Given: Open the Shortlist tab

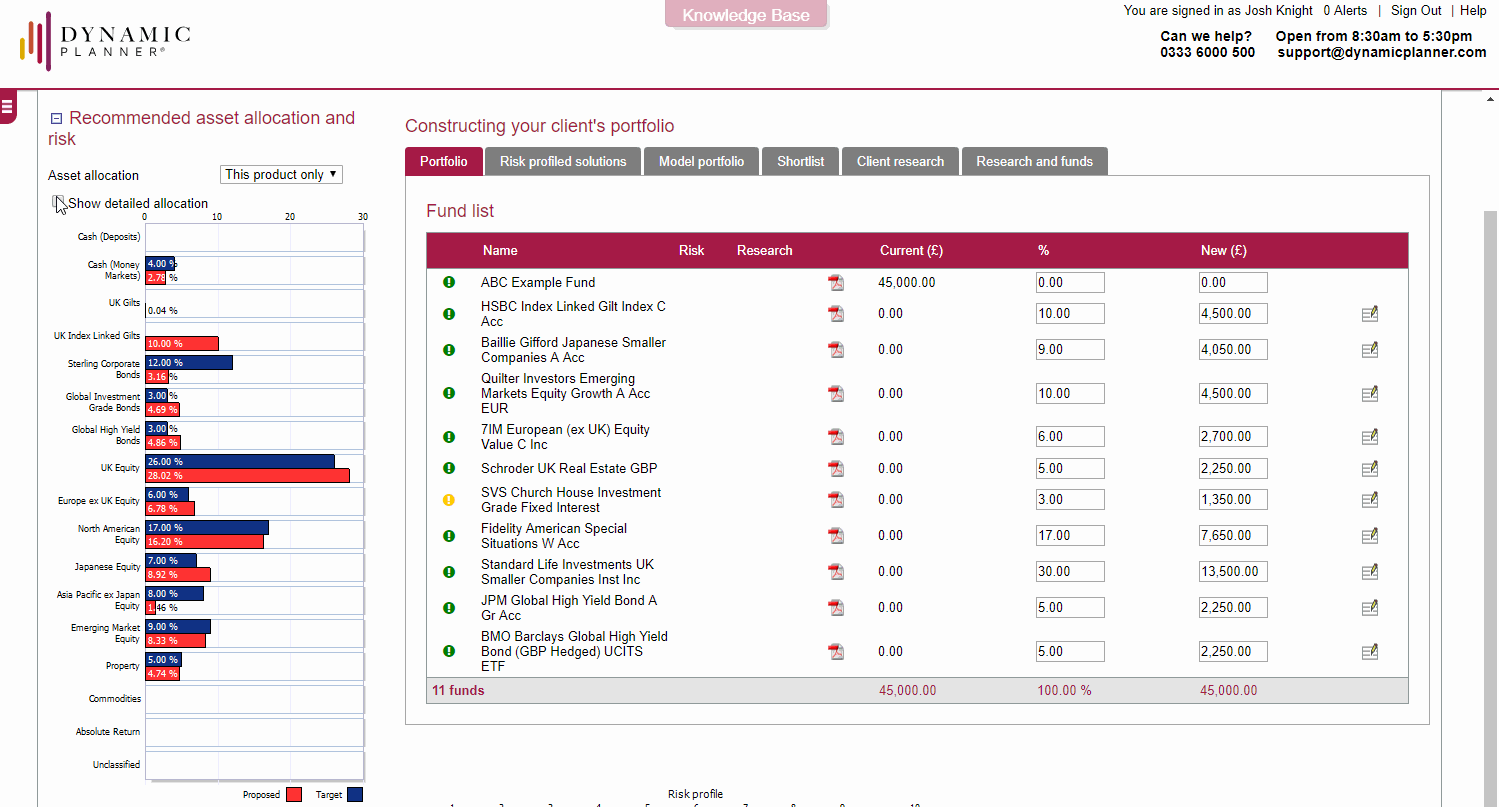Looking at the screenshot, I should (x=801, y=162).
